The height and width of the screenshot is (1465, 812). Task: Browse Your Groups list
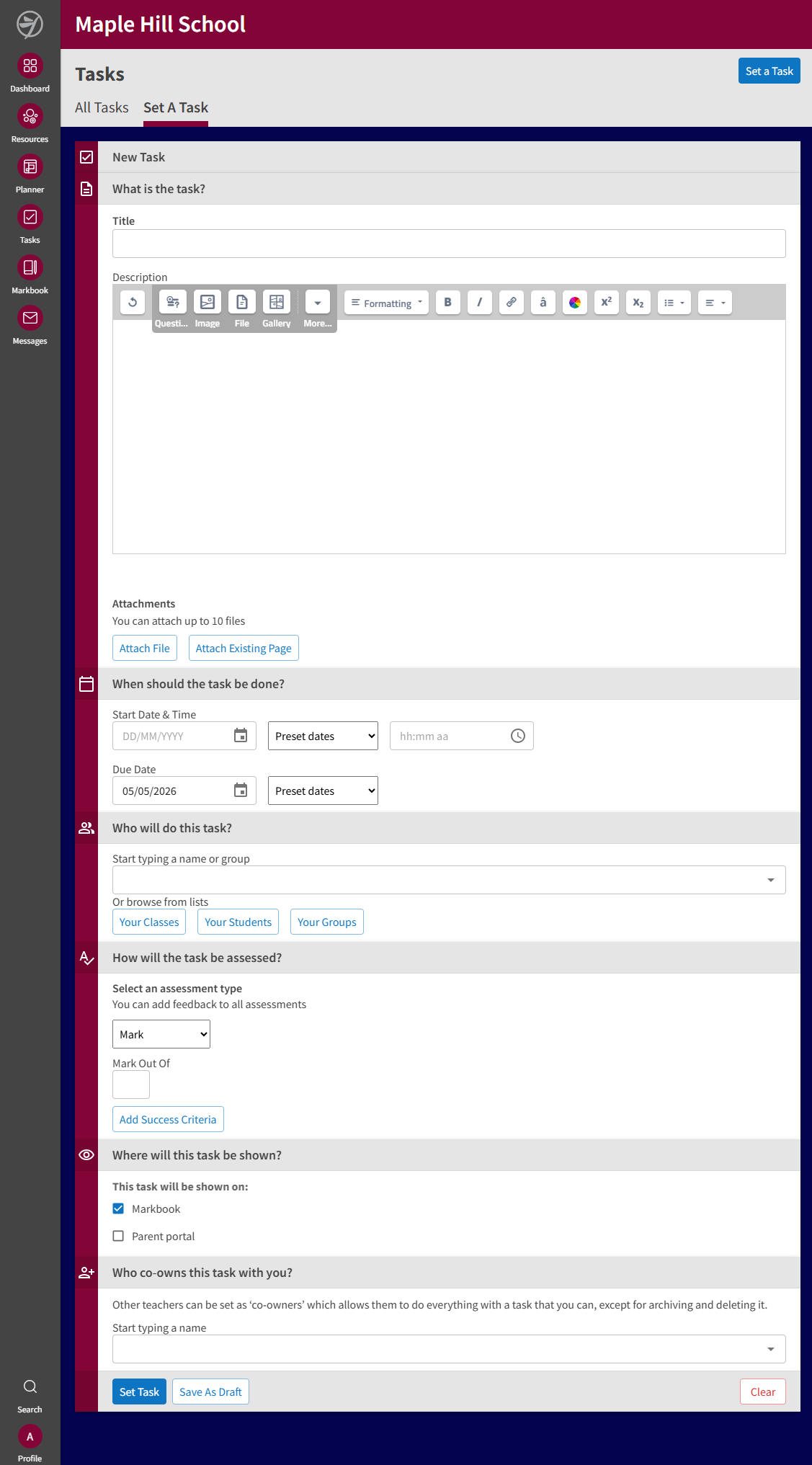click(327, 922)
